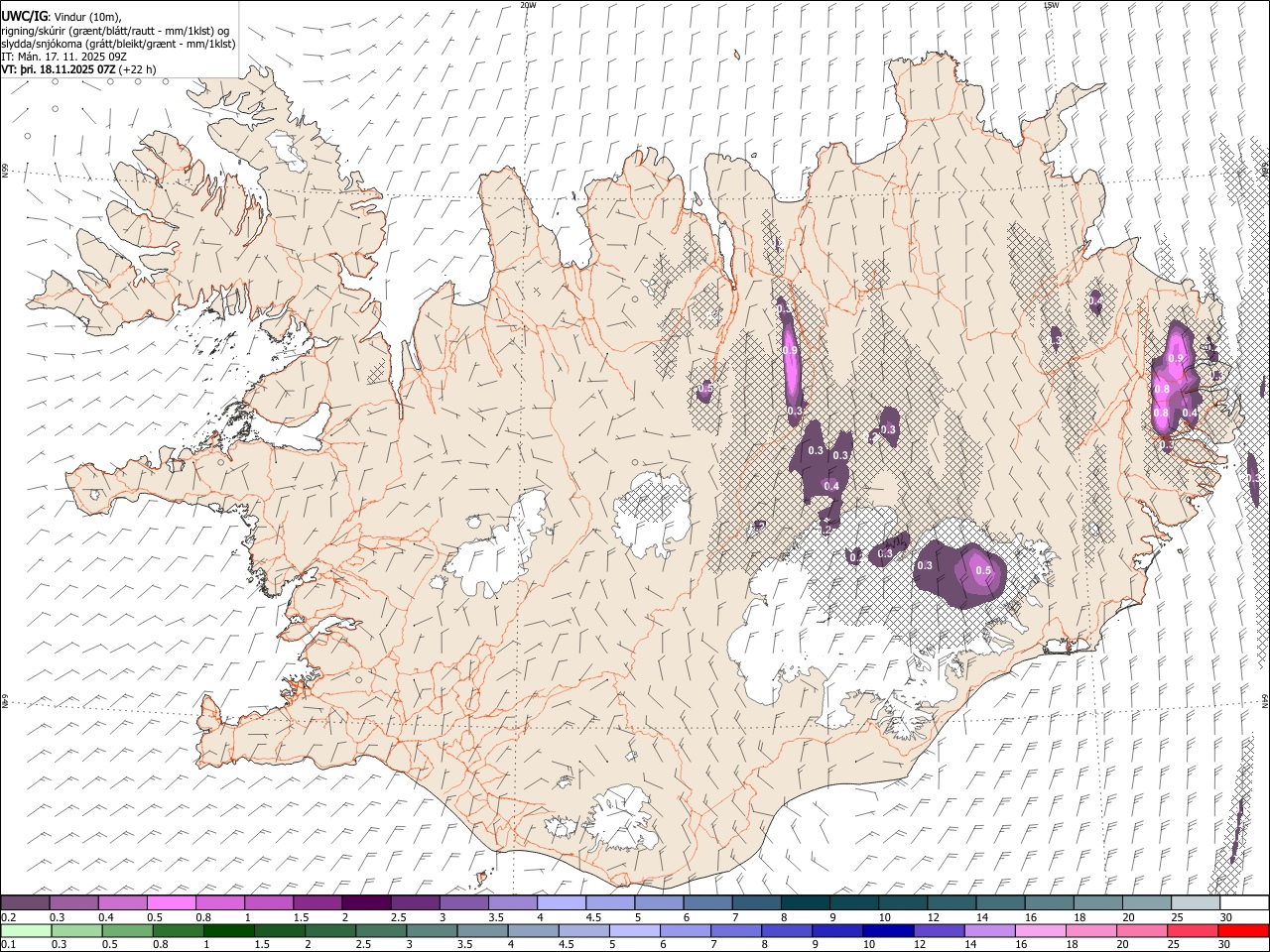This screenshot has width=1270, height=952.
Task: Click the 0.9 label in the narrow pink northern streak
Action: [790, 350]
